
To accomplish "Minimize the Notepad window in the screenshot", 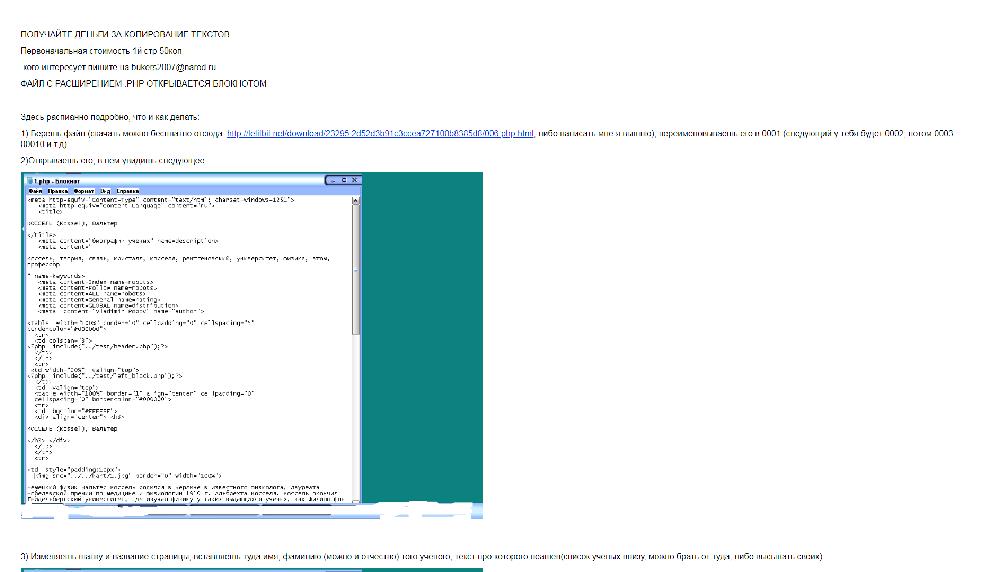I will 333,180.
